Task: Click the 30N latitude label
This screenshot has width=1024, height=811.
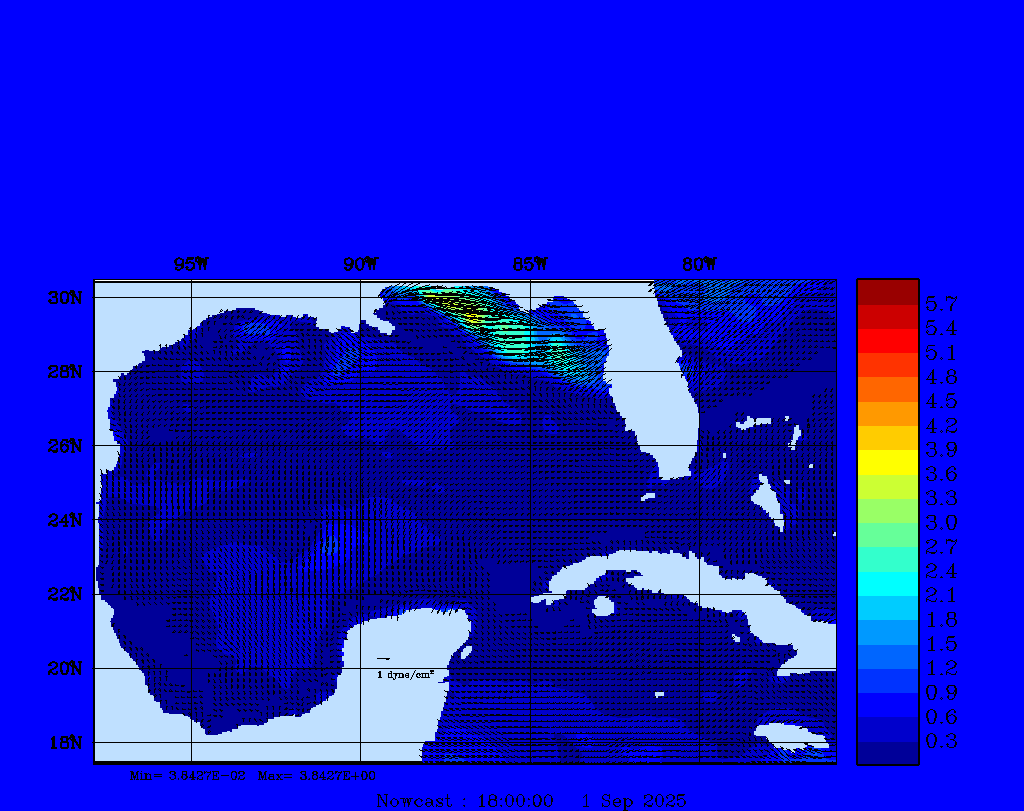Action: tap(66, 298)
